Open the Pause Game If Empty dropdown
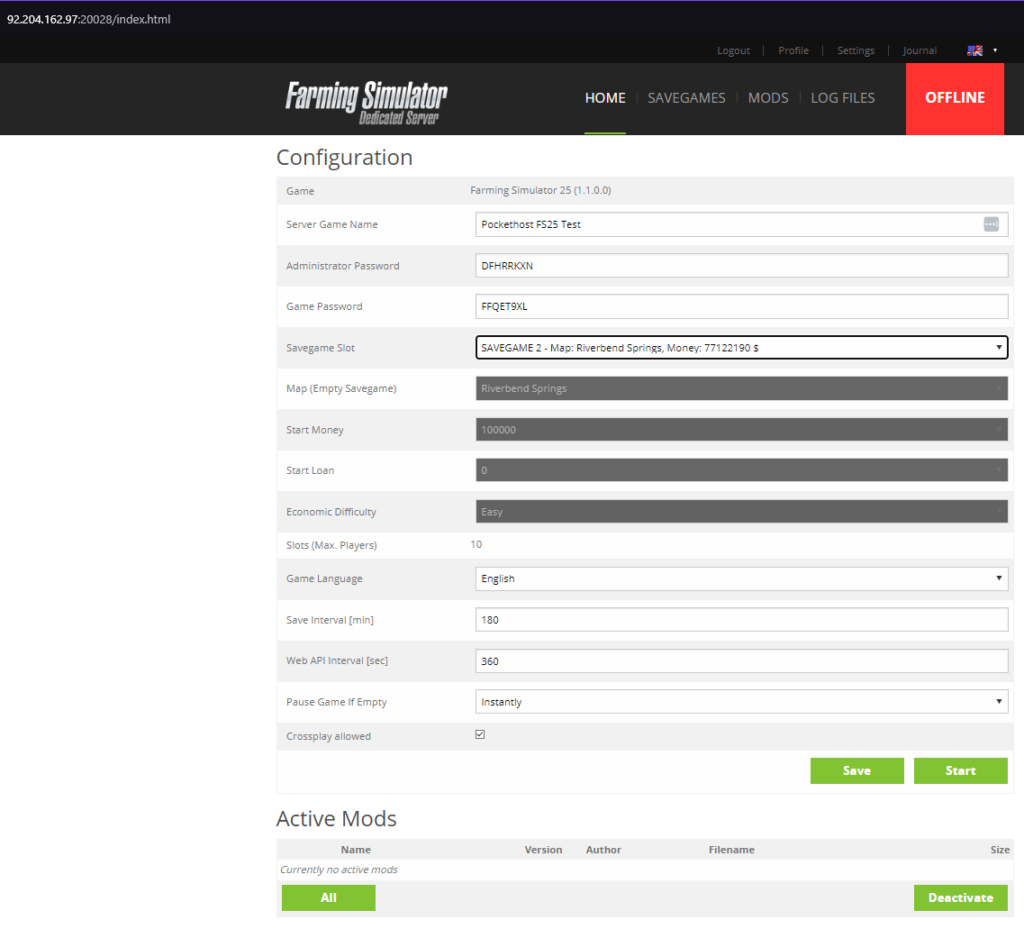This screenshot has height=929, width=1024. coord(741,702)
